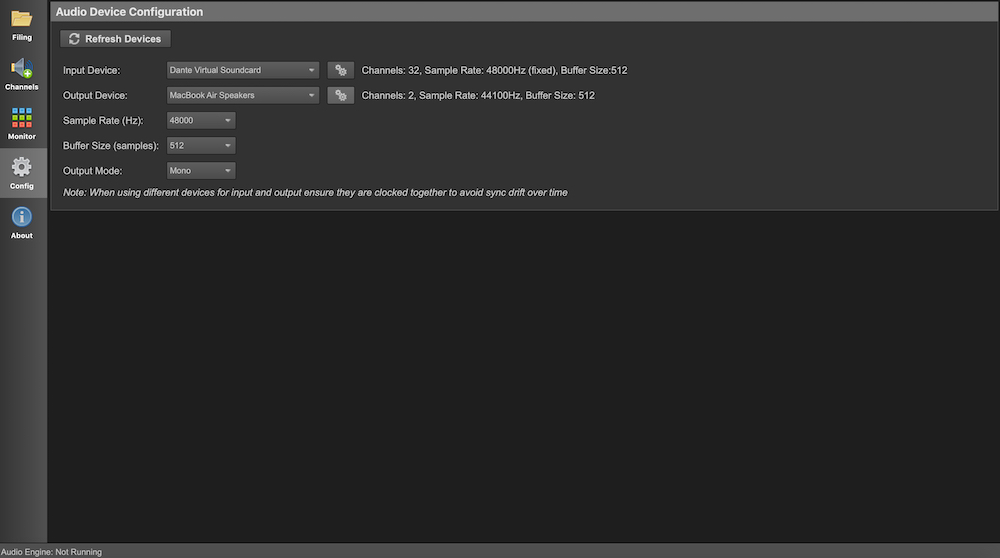
Task: Click the input info text showing Channels: 32
Action: point(494,70)
